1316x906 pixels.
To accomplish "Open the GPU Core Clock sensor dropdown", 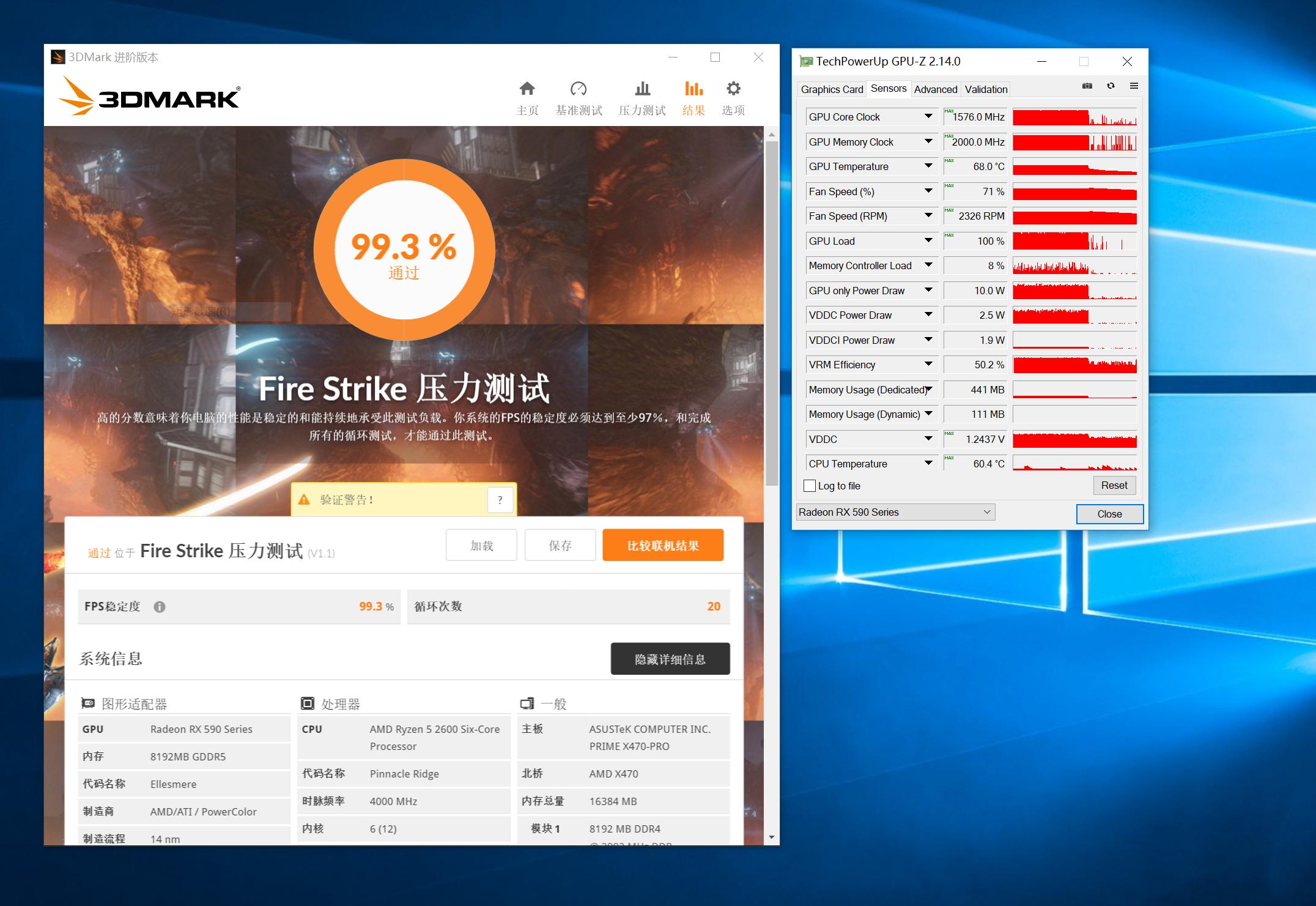I will pos(927,116).
